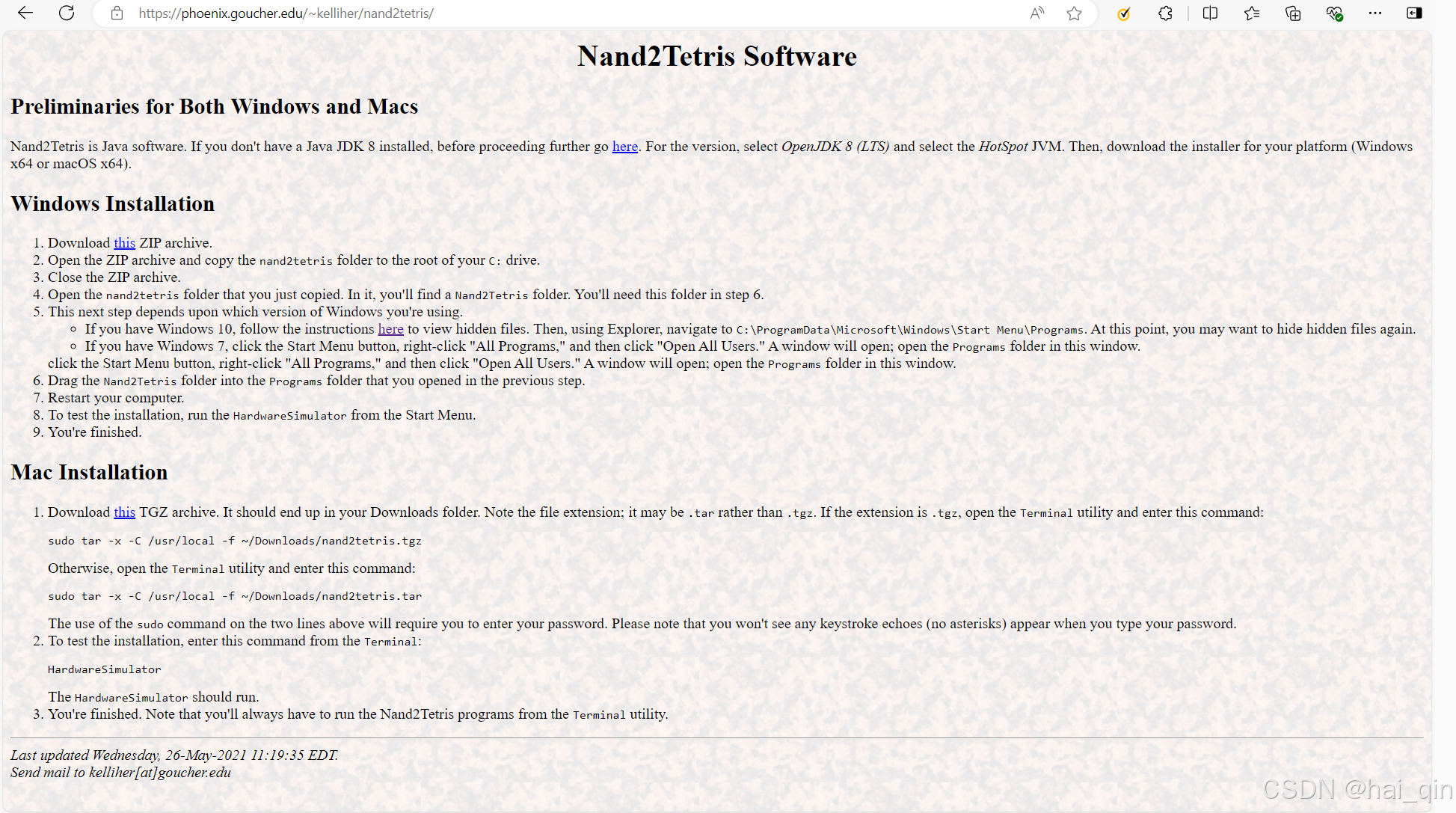Screen dimensions: 1456x813
Task: Open Browser essentials
Action: click(1335, 13)
